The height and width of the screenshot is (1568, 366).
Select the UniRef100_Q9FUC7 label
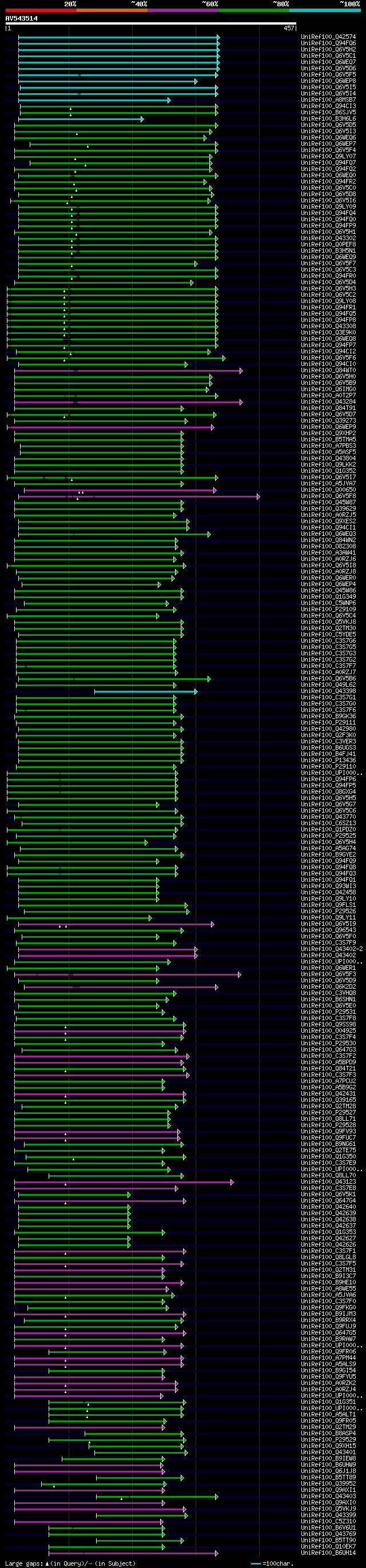[328, 1137]
